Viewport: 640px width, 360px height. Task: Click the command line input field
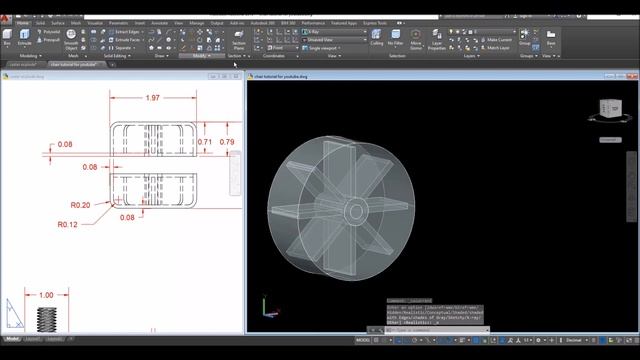pos(436,330)
